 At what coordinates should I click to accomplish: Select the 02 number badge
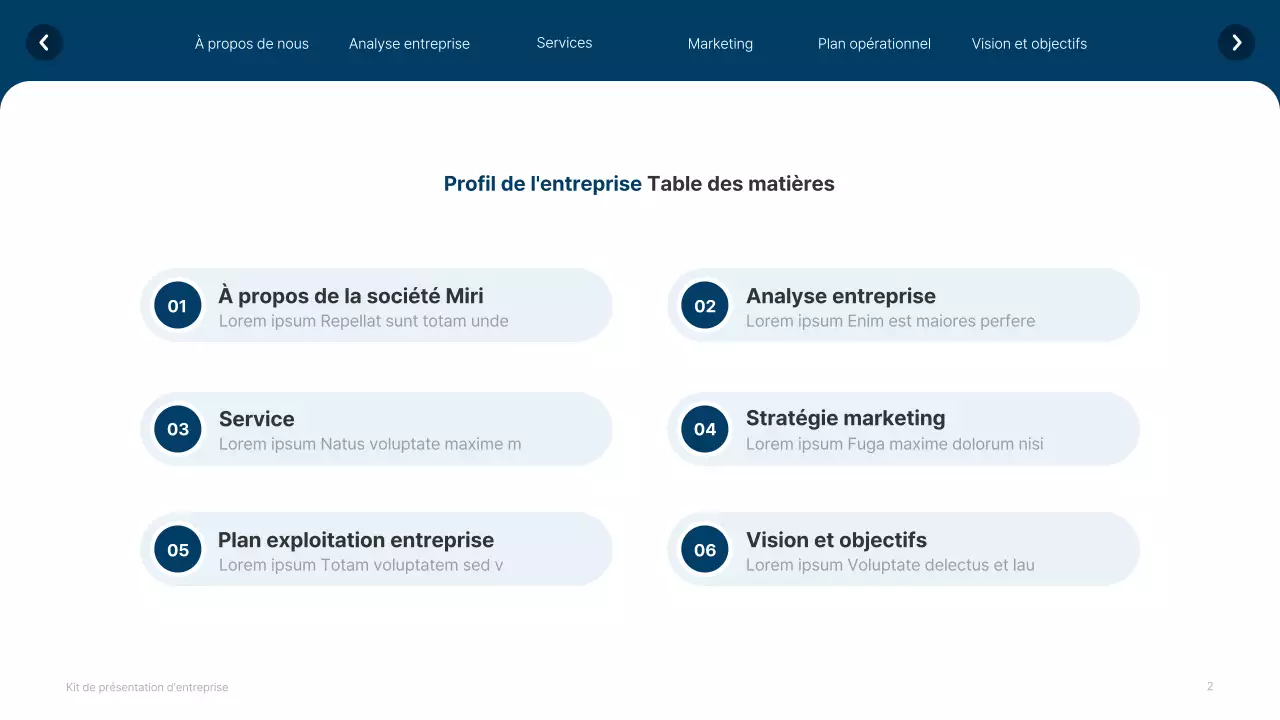(704, 305)
